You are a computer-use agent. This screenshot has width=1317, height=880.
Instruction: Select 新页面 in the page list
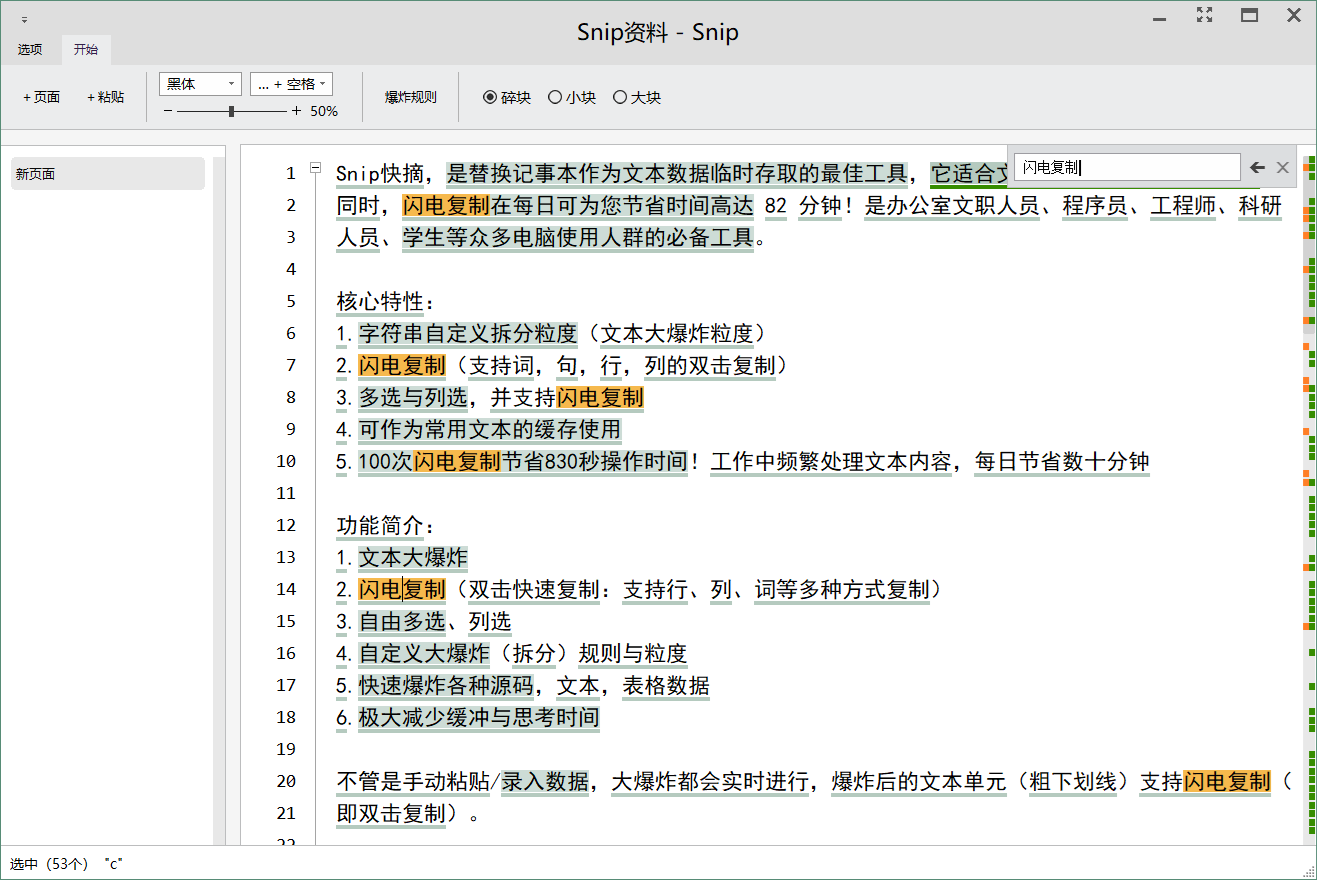(108, 174)
